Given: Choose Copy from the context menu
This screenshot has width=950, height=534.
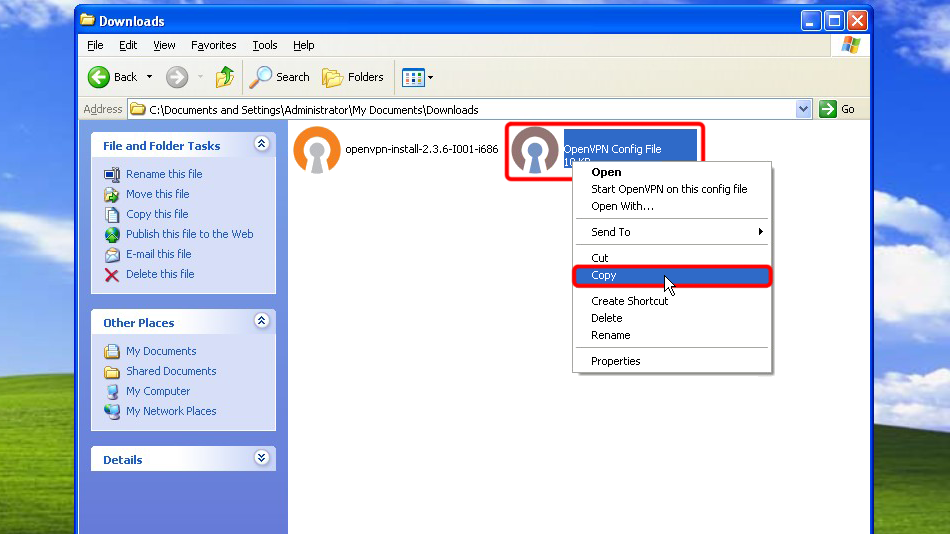Looking at the screenshot, I should tap(604, 276).
